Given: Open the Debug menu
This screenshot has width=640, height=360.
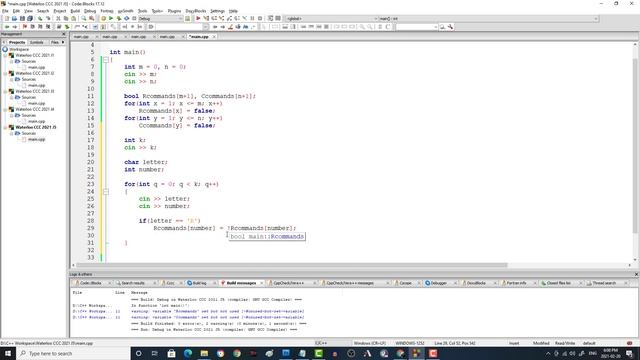Looking at the screenshot, I should [90, 11].
